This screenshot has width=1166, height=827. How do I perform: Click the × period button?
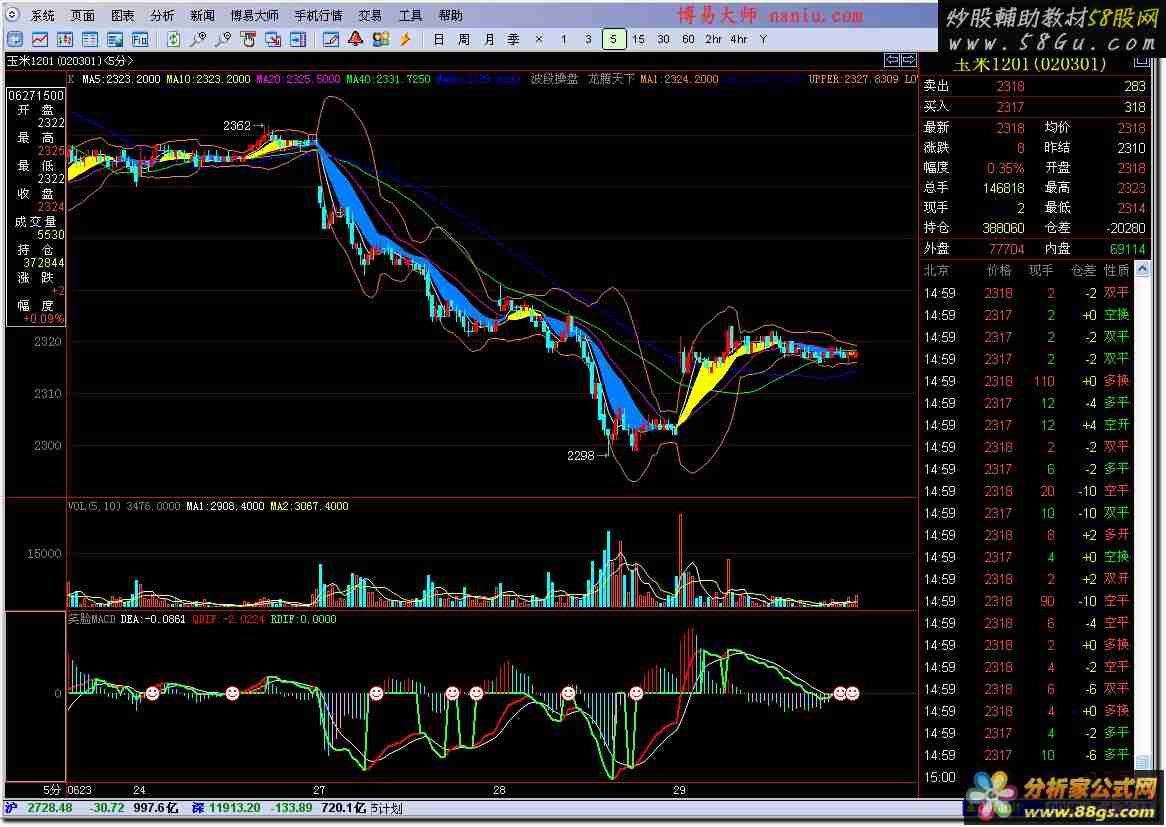pyautogui.click(x=539, y=39)
